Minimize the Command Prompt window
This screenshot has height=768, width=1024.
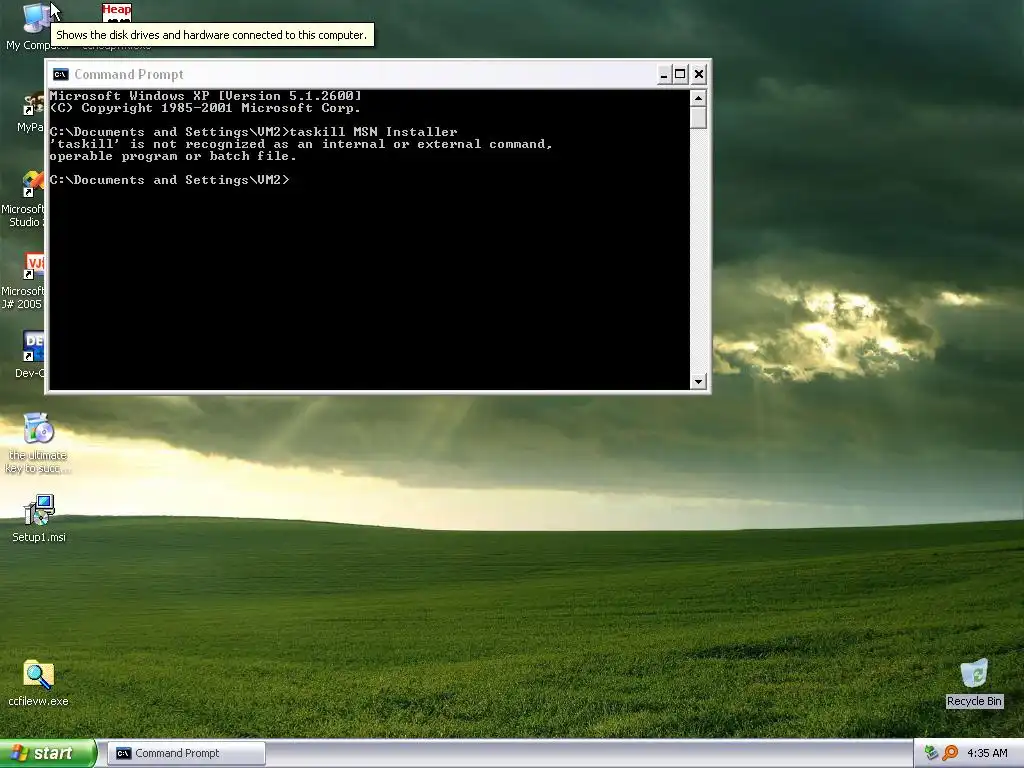664,74
